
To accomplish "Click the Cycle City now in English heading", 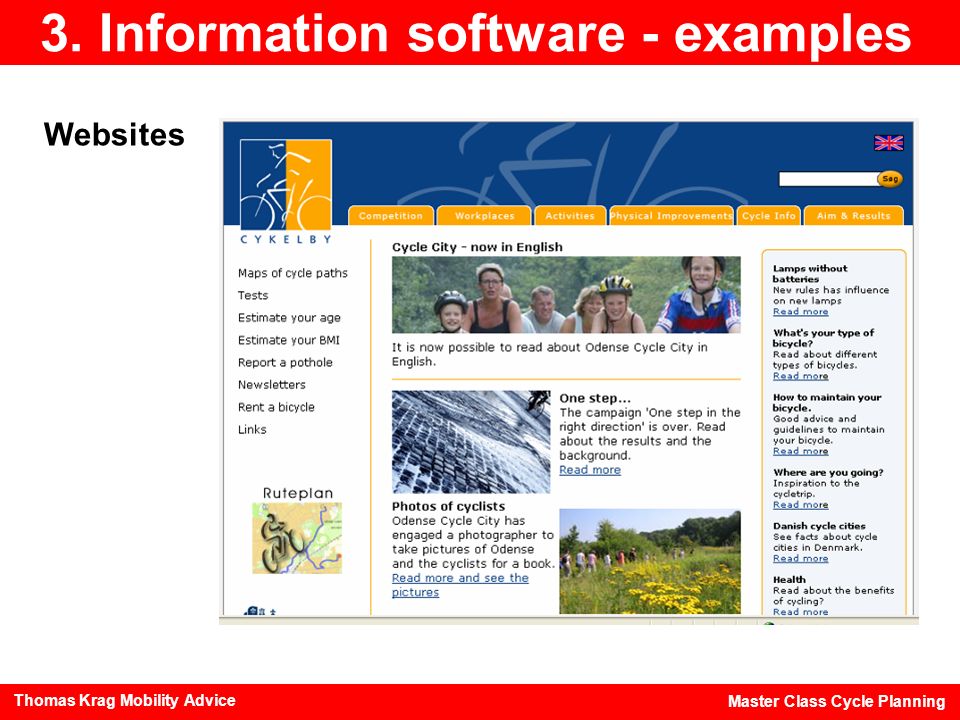I will point(477,247).
